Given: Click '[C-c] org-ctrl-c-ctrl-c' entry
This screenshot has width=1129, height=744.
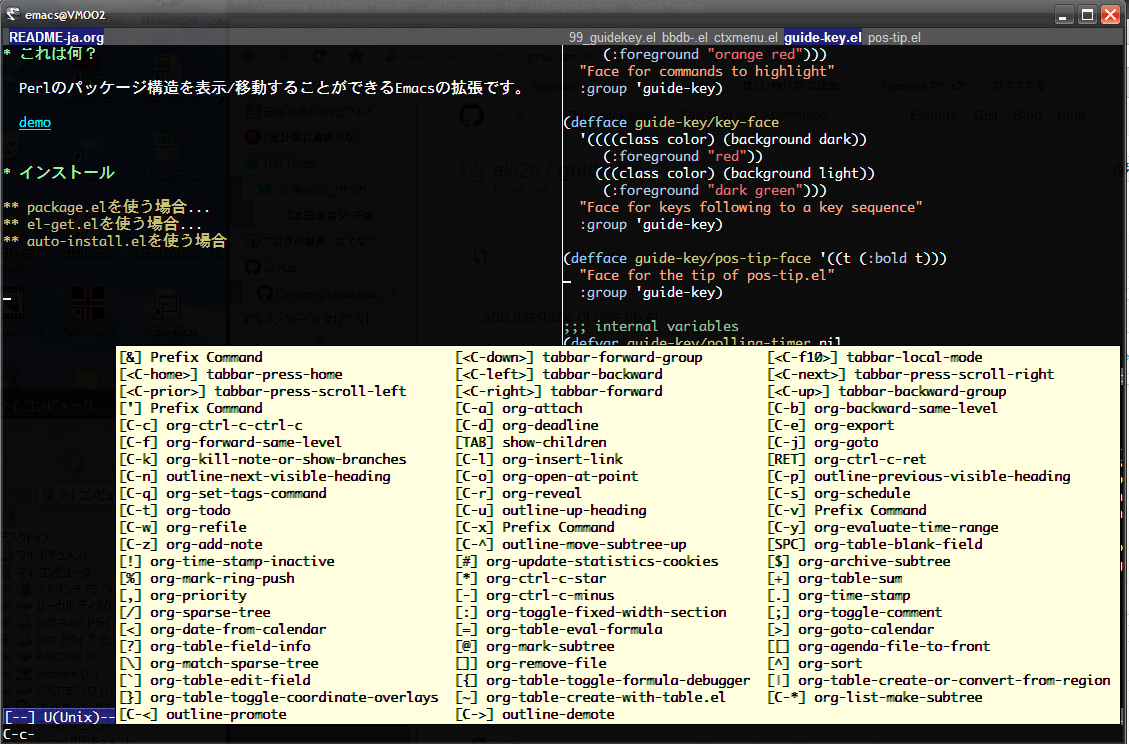Looking at the screenshot, I should (210, 426).
